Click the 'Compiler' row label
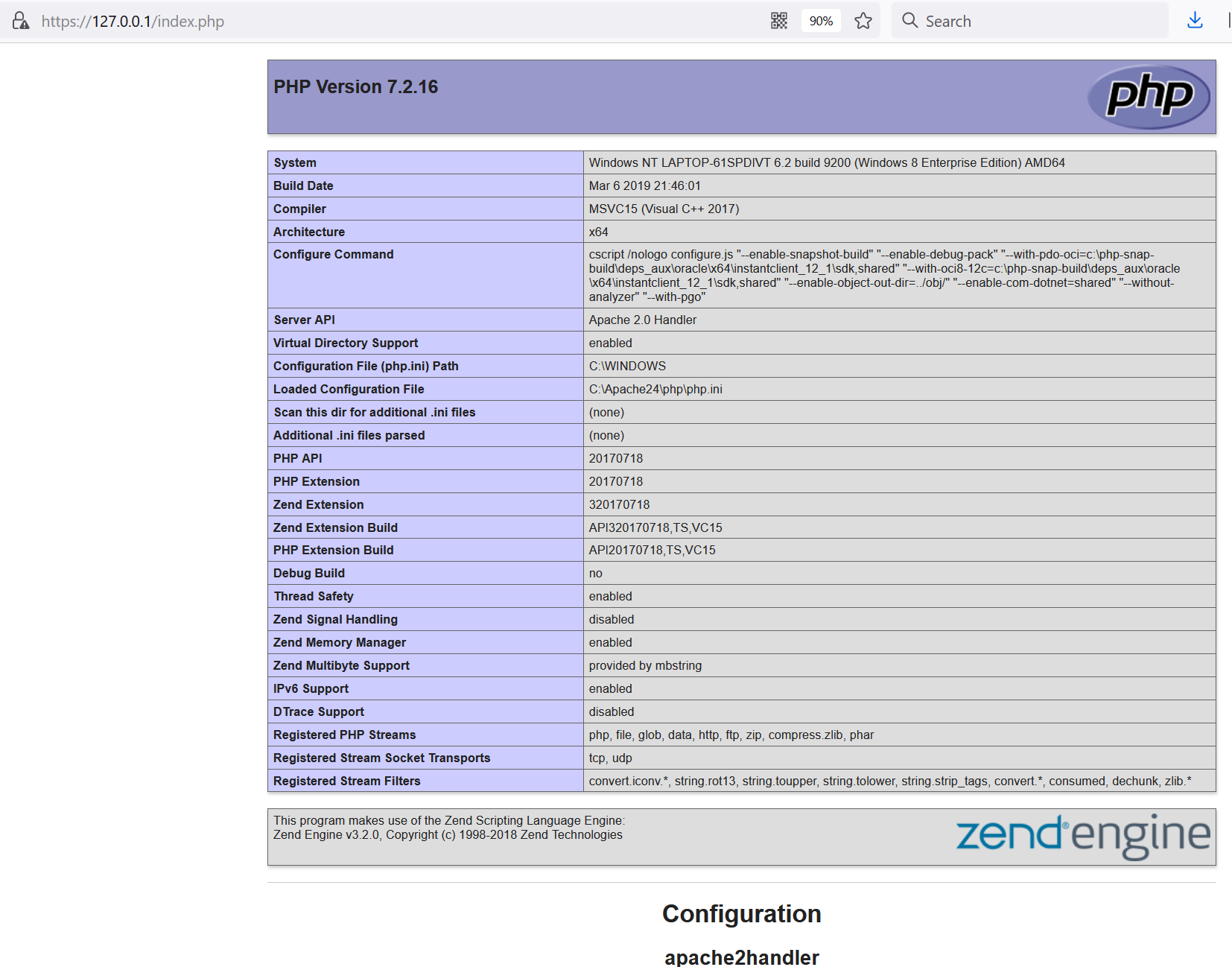1232x967 pixels. [x=299, y=209]
